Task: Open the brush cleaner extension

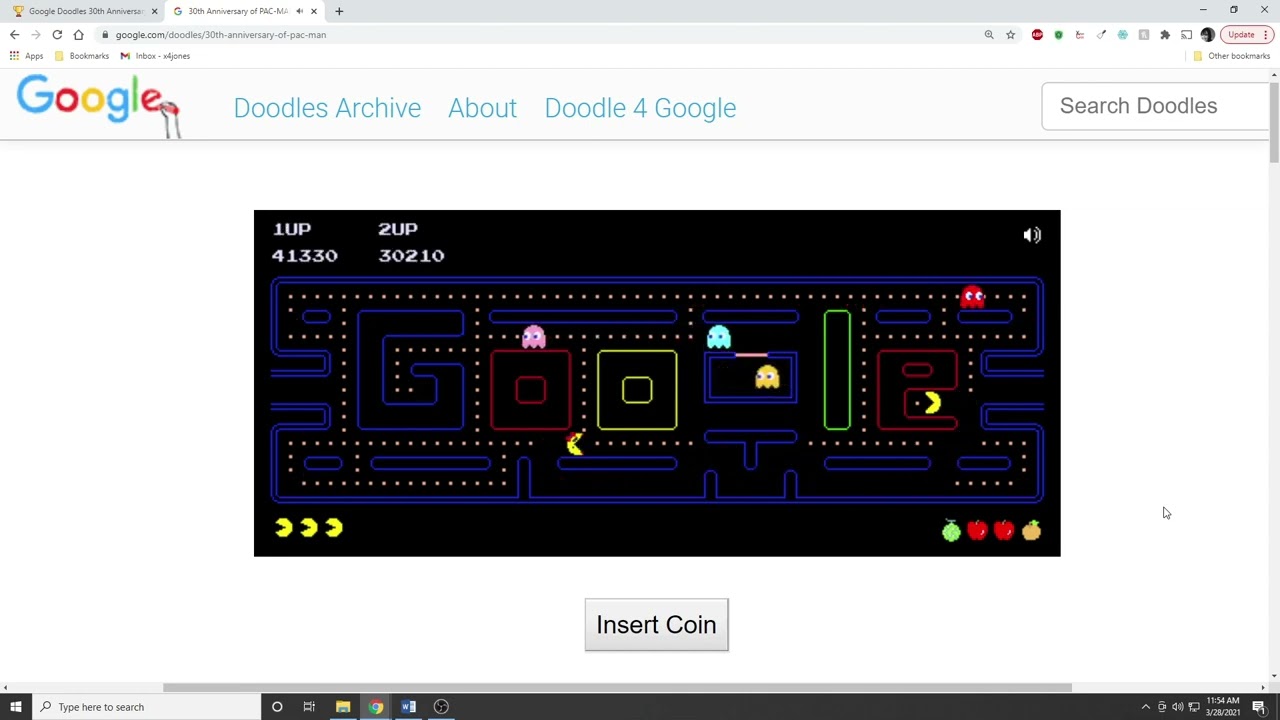Action: coord(1101,35)
